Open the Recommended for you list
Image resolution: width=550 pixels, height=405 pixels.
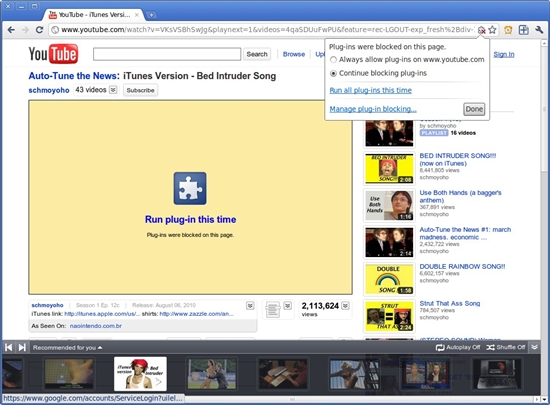67,347
